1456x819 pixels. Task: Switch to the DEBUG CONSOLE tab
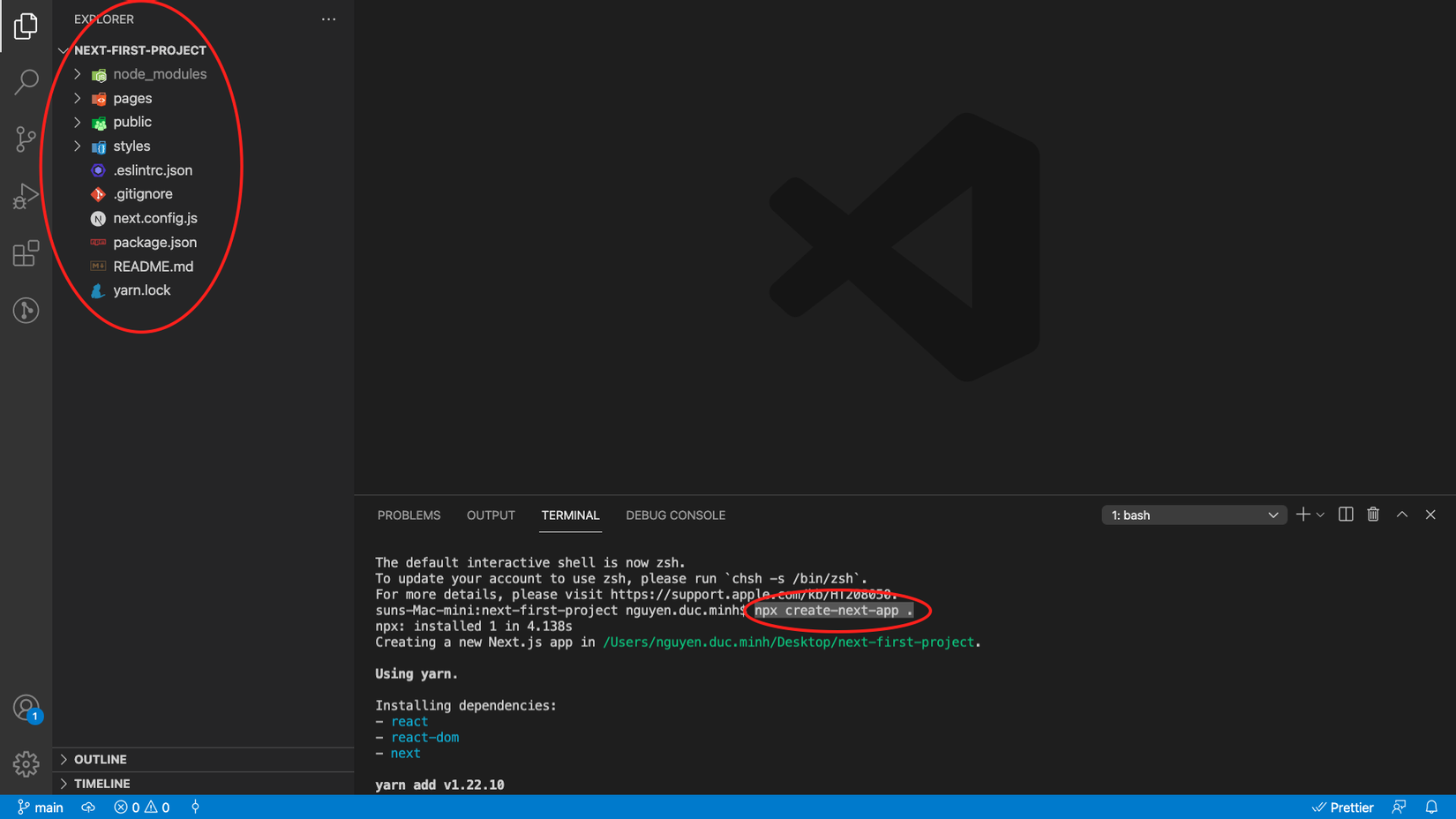click(676, 515)
